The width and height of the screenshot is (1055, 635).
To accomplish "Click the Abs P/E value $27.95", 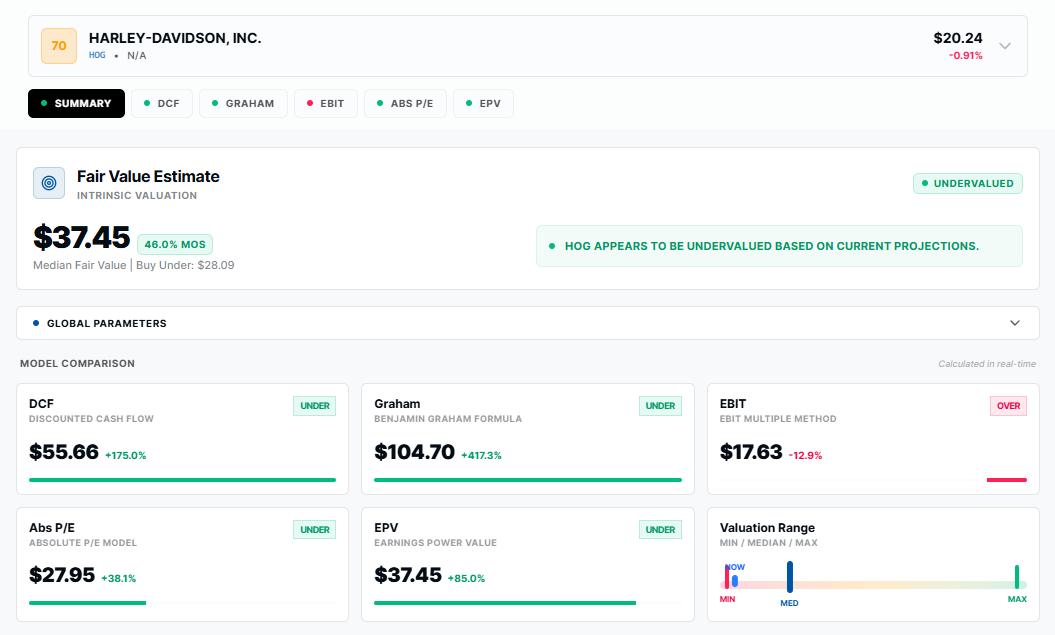I will pos(62,575).
